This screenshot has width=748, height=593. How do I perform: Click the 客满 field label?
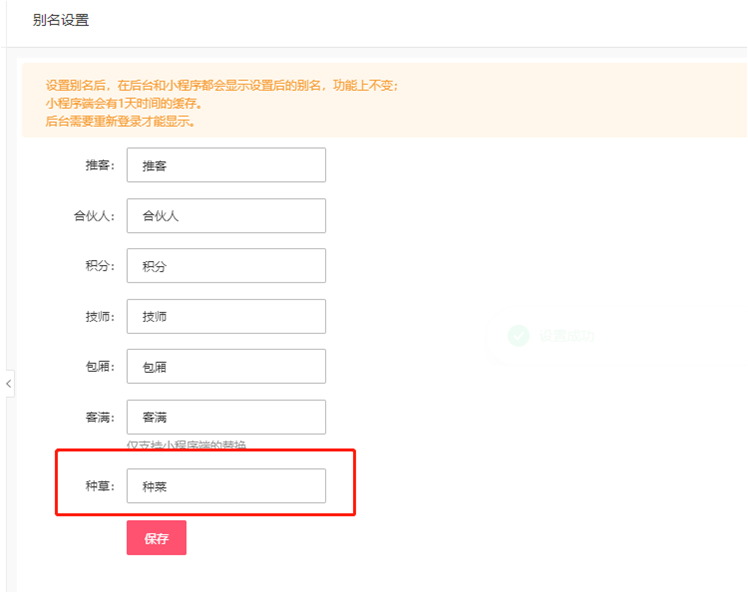[x=100, y=417]
